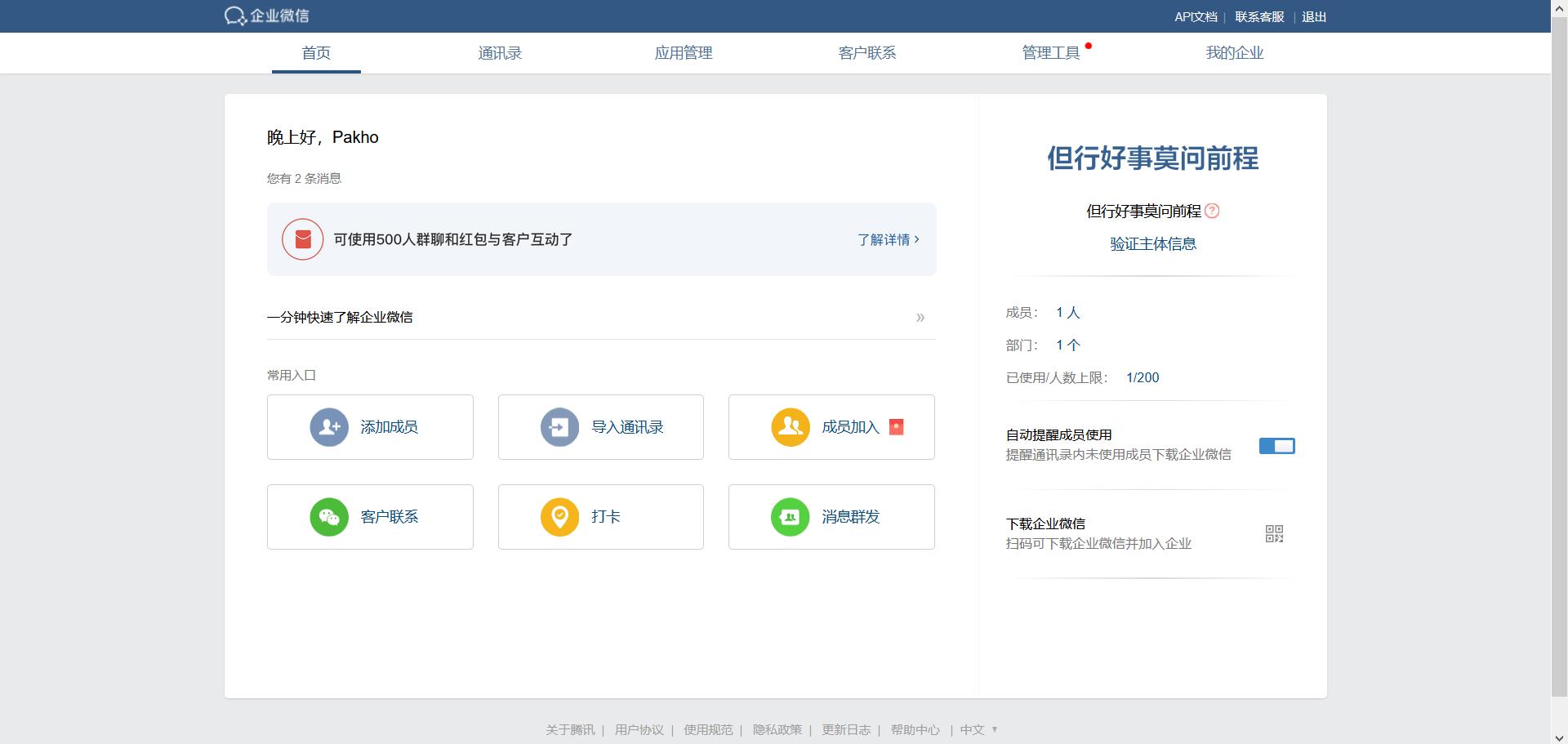Click the red packet badge beside 成员加入
Viewport: 1568px width, 744px height.
tap(896, 427)
